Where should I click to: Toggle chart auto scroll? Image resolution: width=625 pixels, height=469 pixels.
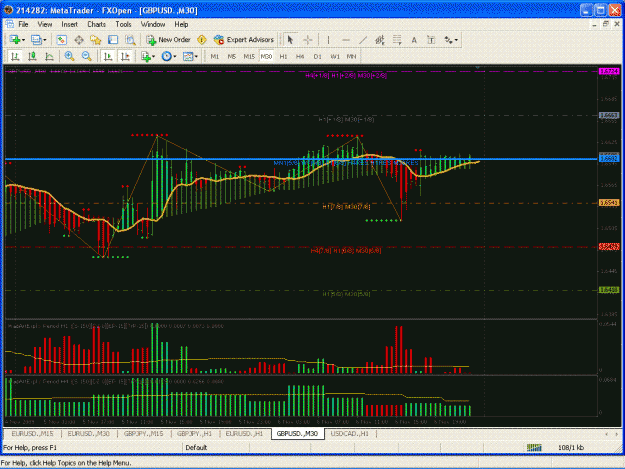[x=108, y=57]
